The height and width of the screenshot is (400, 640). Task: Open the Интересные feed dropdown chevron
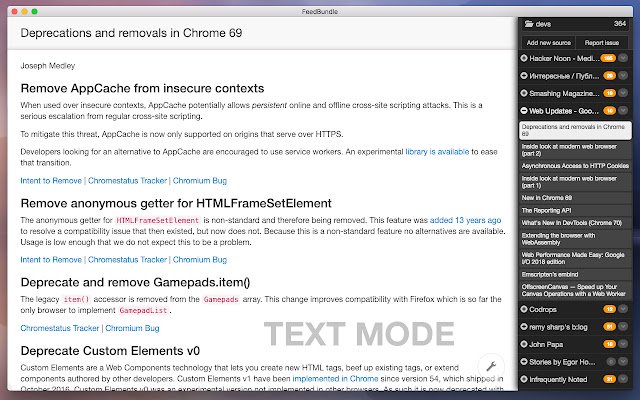point(623,76)
